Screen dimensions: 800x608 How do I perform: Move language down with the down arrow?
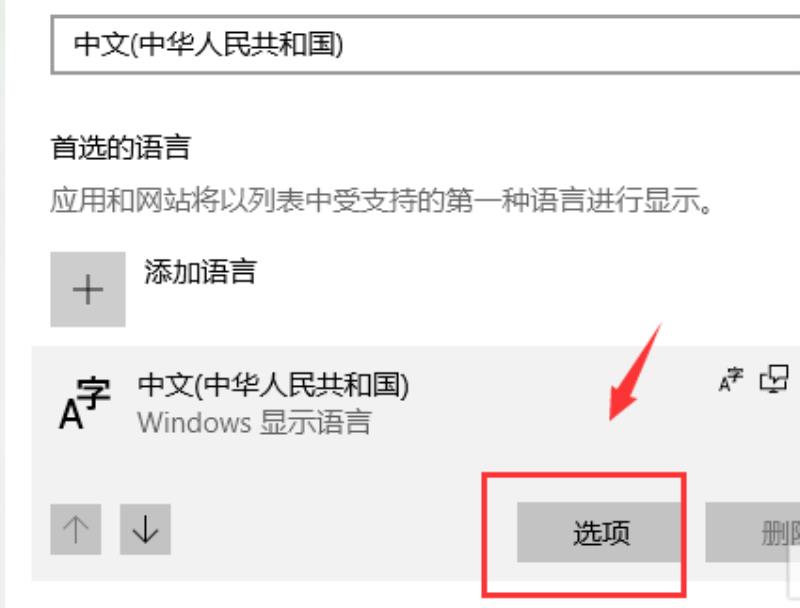[145, 529]
